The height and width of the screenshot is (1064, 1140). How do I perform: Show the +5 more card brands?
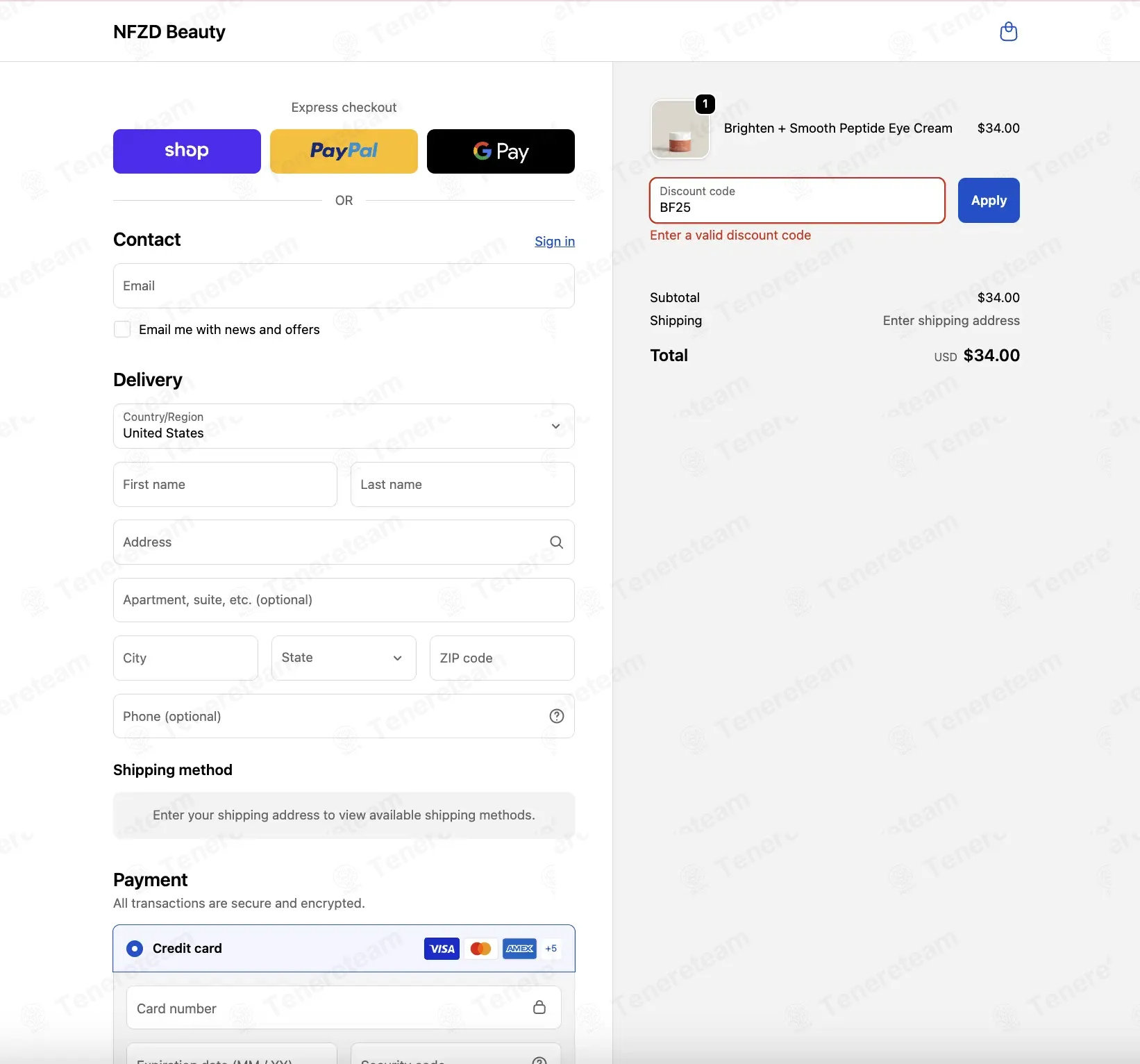pos(551,949)
